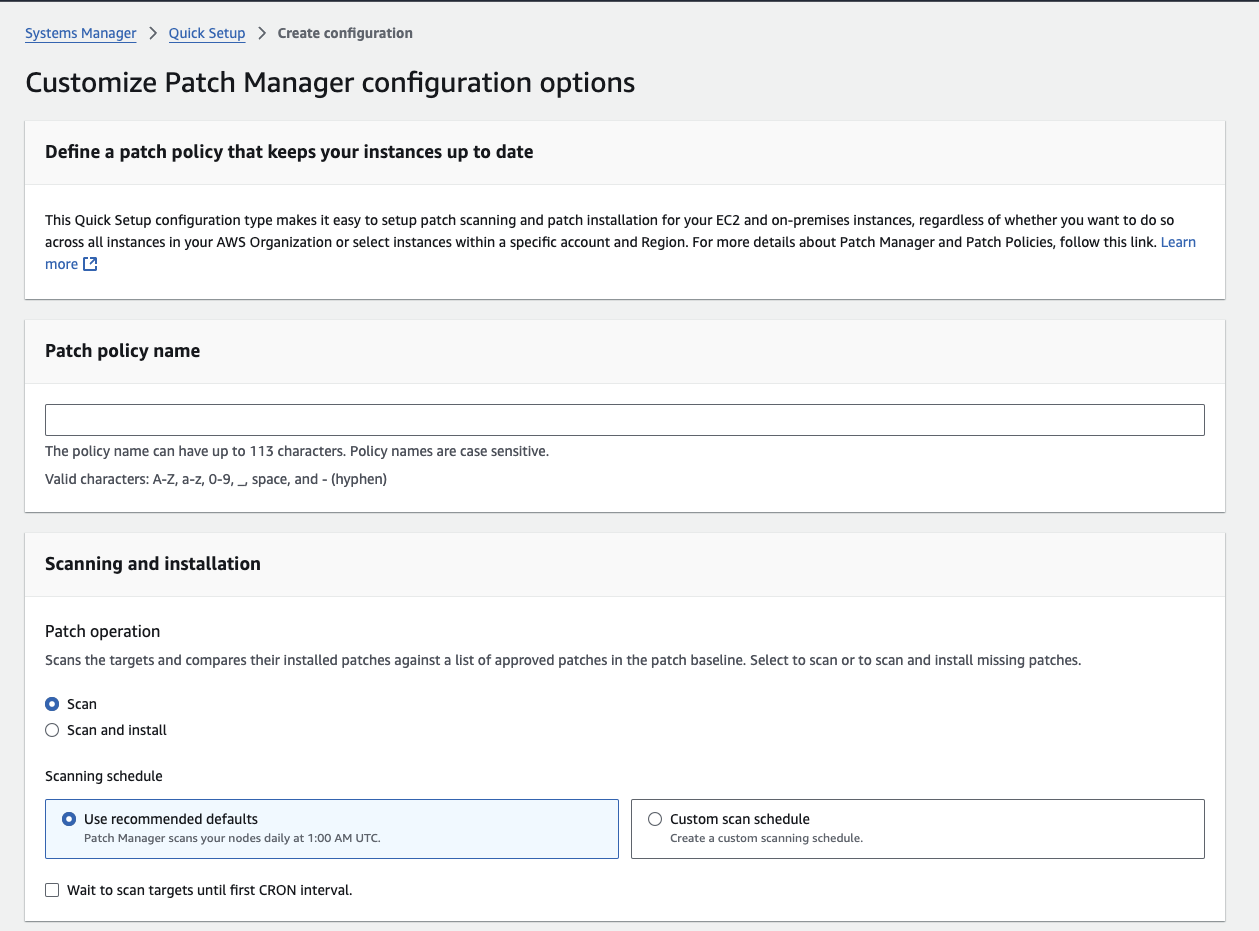
Task: Click the Valid characters hint text
Action: [x=216, y=479]
